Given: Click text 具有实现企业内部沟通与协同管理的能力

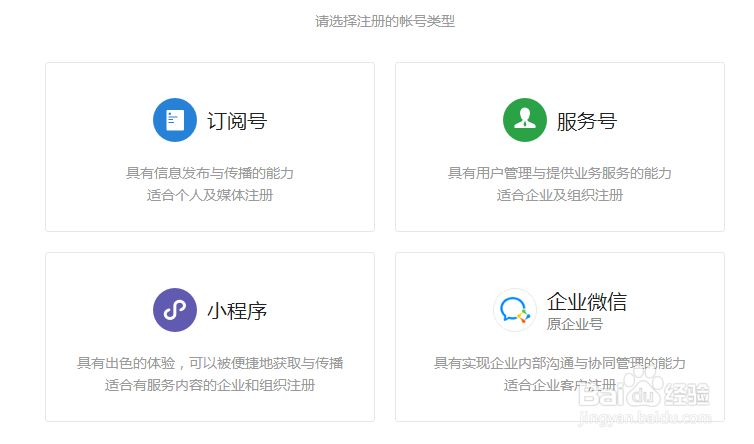Looking at the screenshot, I should [560, 363].
